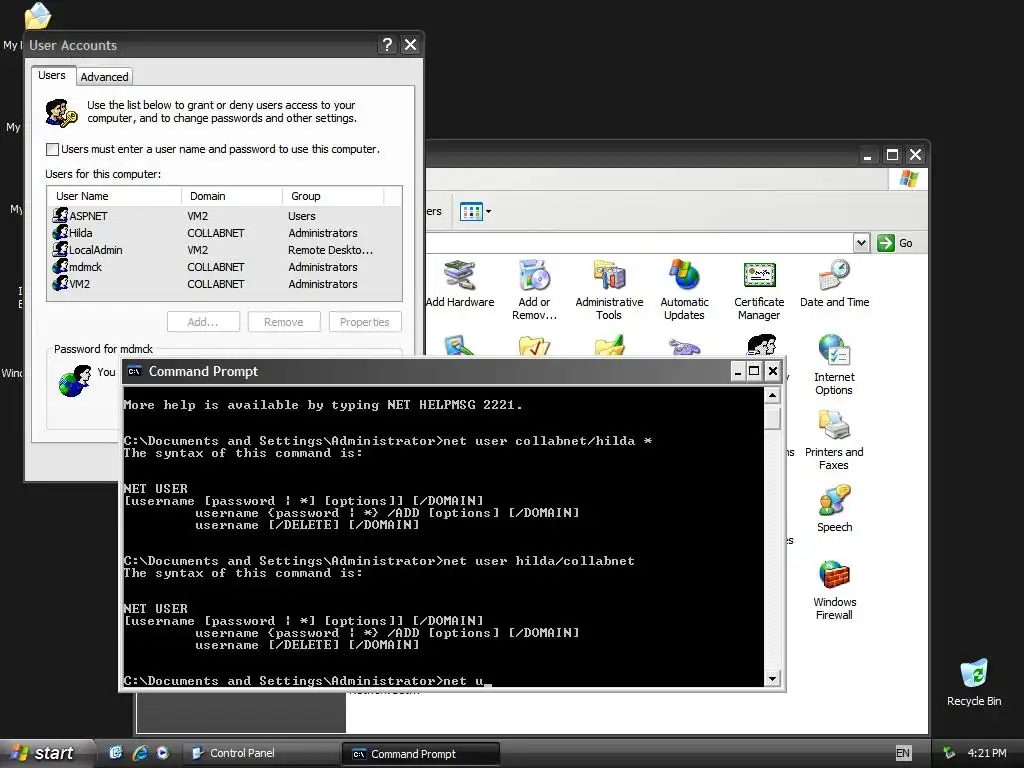Image resolution: width=1024 pixels, height=768 pixels.
Task: Select the VM2 user row
Action: click(x=224, y=283)
